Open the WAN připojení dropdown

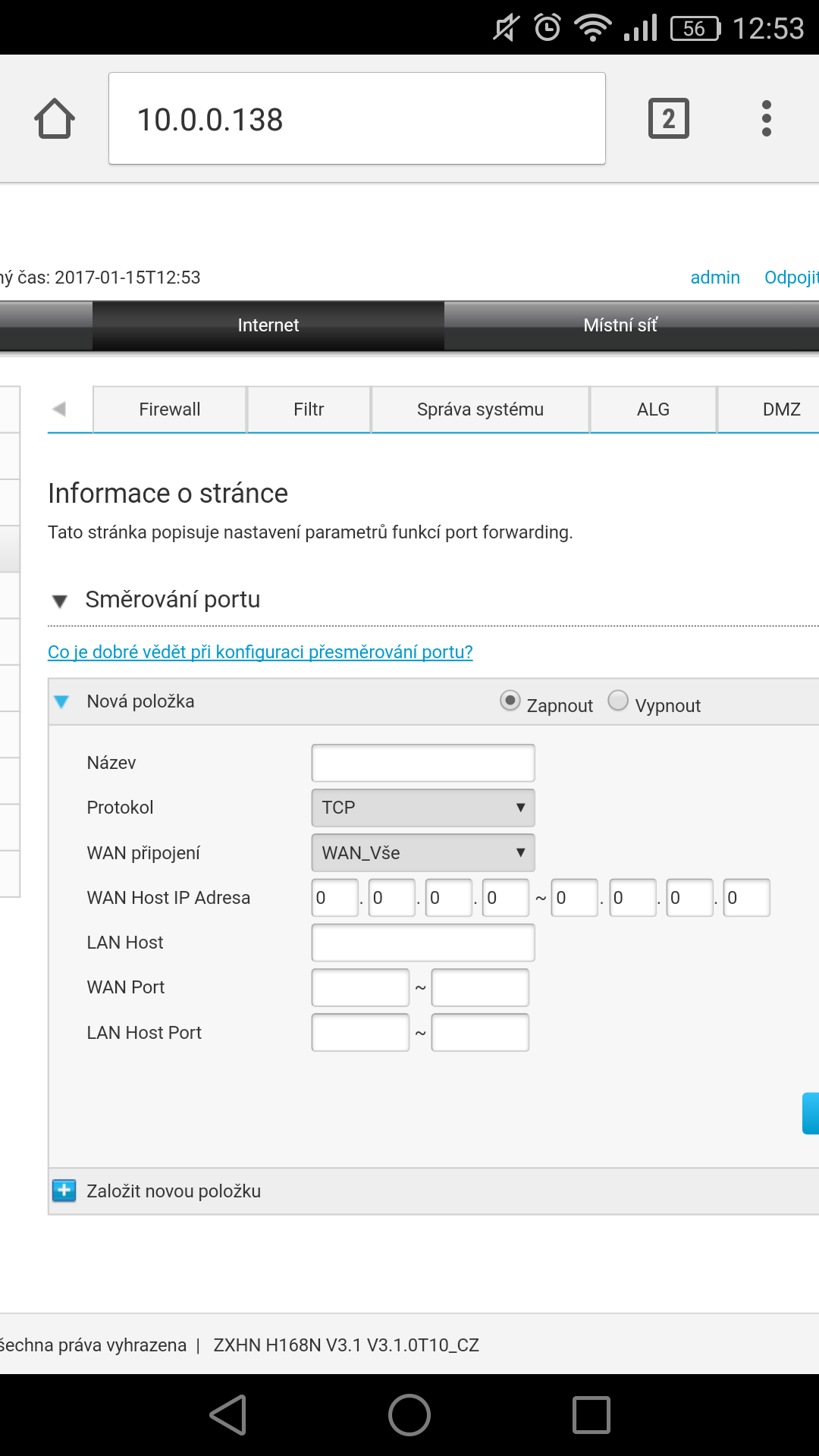[423, 853]
